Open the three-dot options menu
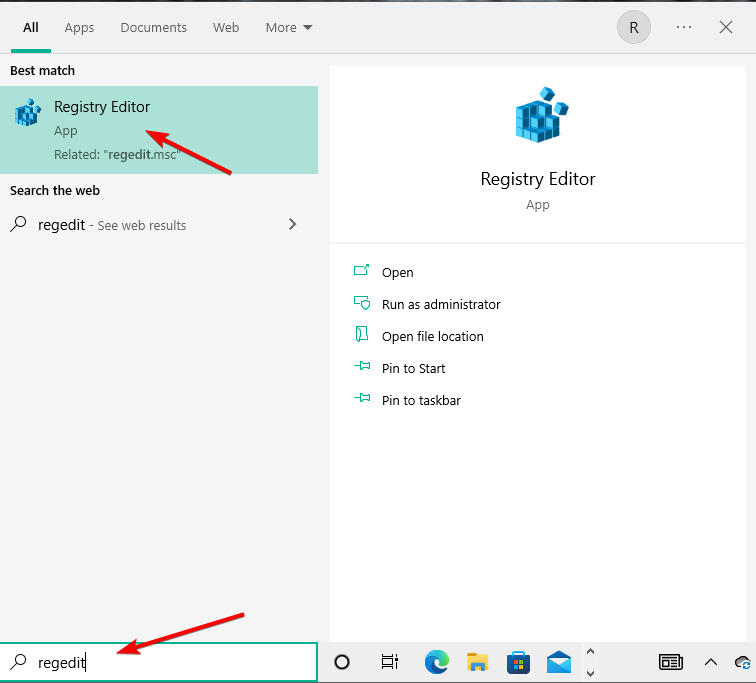Viewport: 756px width, 683px height. pyautogui.click(x=684, y=27)
